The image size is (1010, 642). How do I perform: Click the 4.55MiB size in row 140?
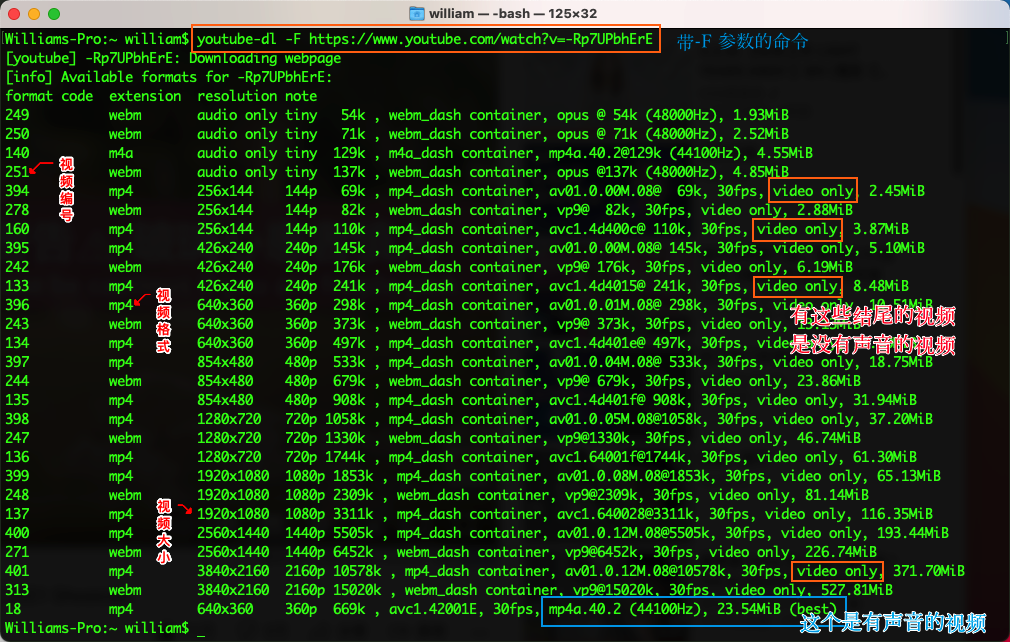[x=785, y=153]
